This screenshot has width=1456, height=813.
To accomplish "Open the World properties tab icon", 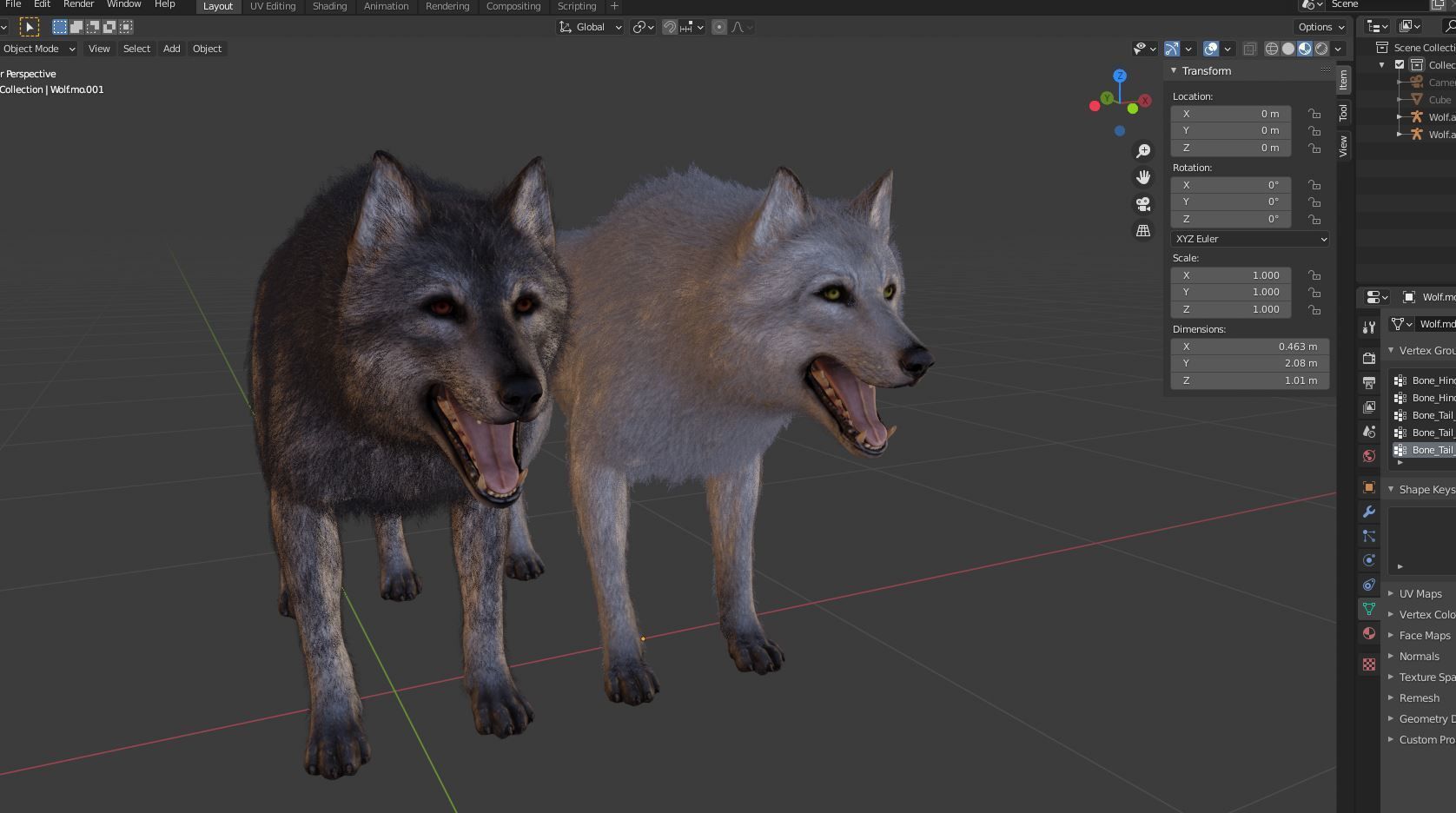I will 1369,455.
